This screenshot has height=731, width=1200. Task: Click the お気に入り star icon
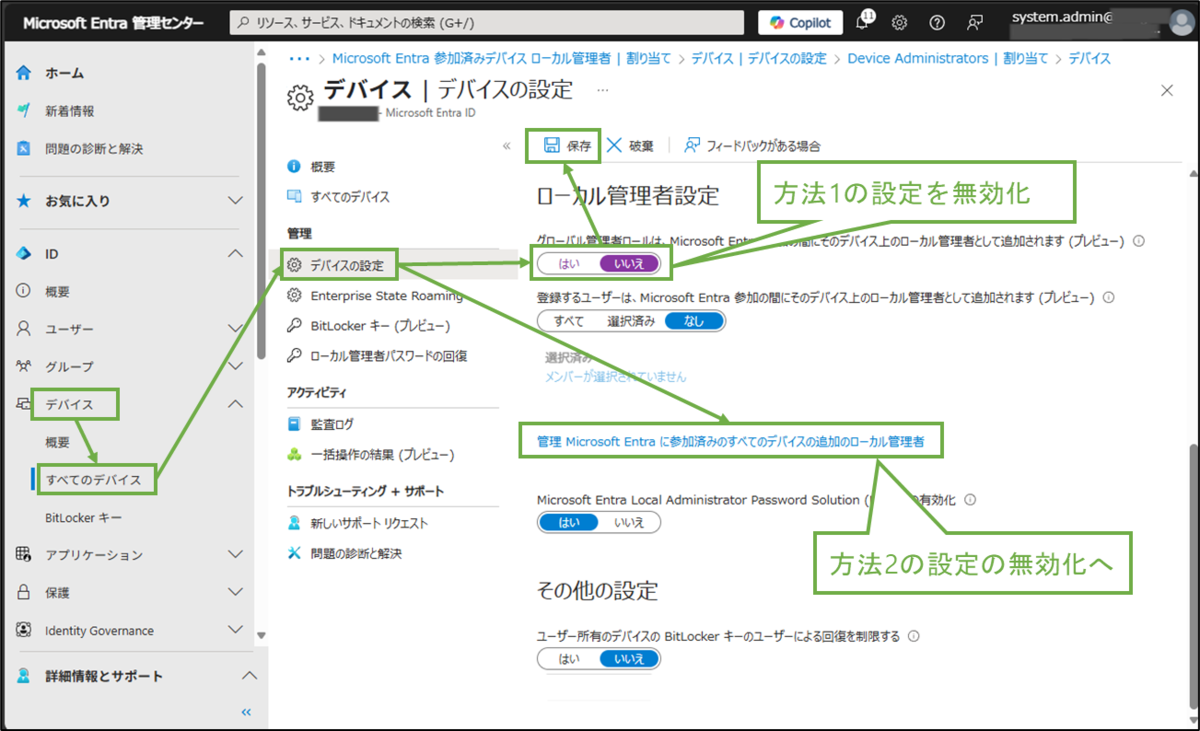pyautogui.click(x=24, y=201)
